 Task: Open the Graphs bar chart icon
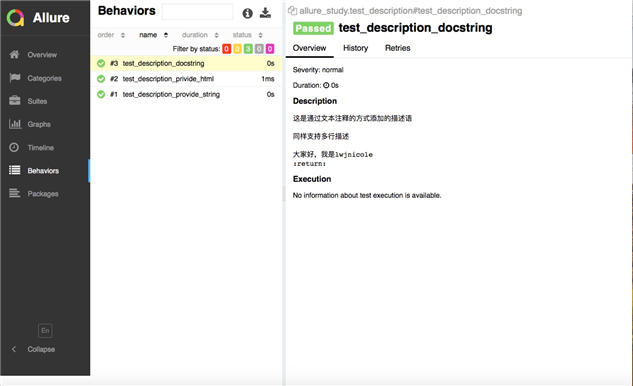click(15, 124)
